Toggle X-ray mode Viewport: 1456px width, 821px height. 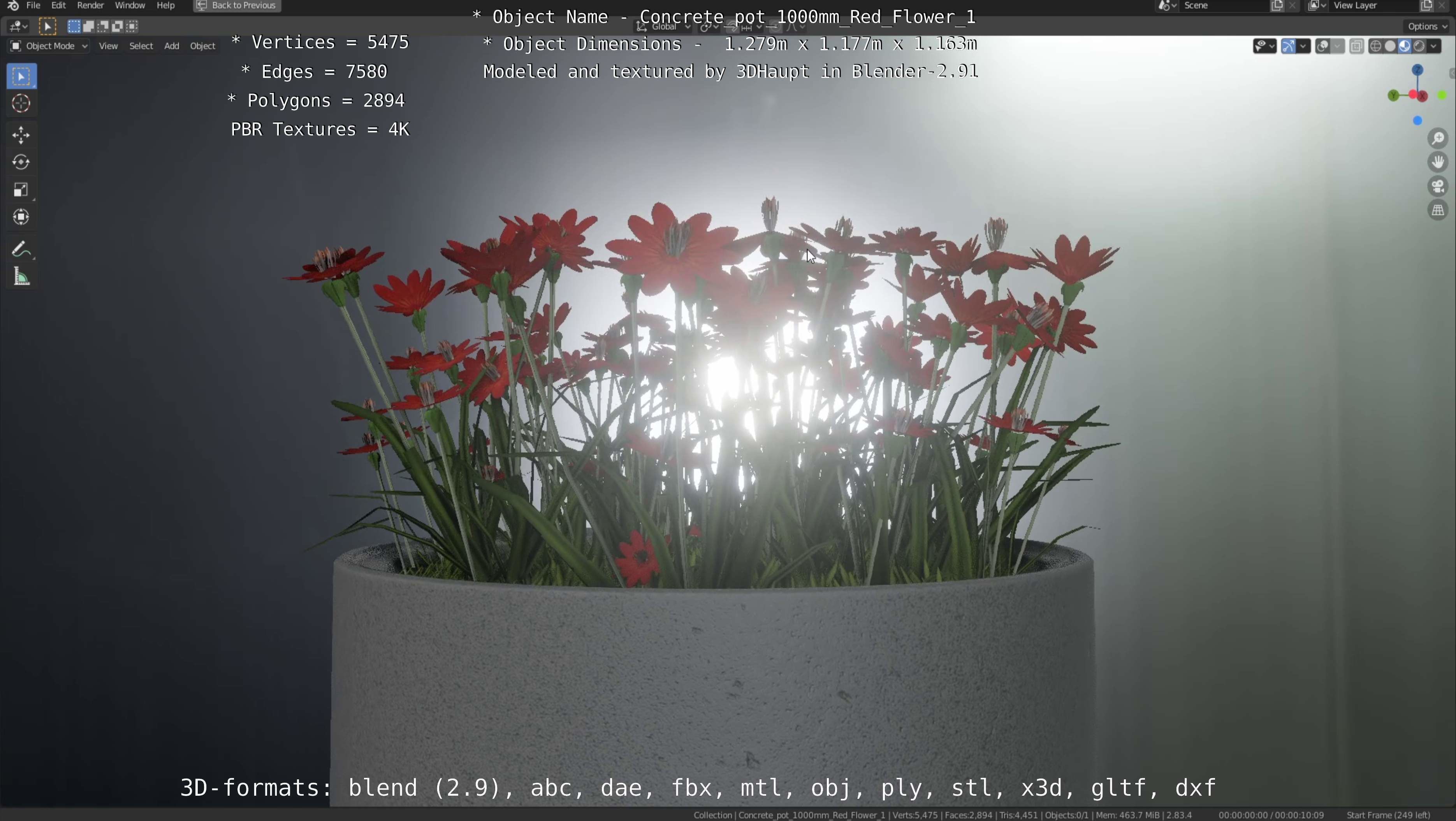coord(1356,46)
